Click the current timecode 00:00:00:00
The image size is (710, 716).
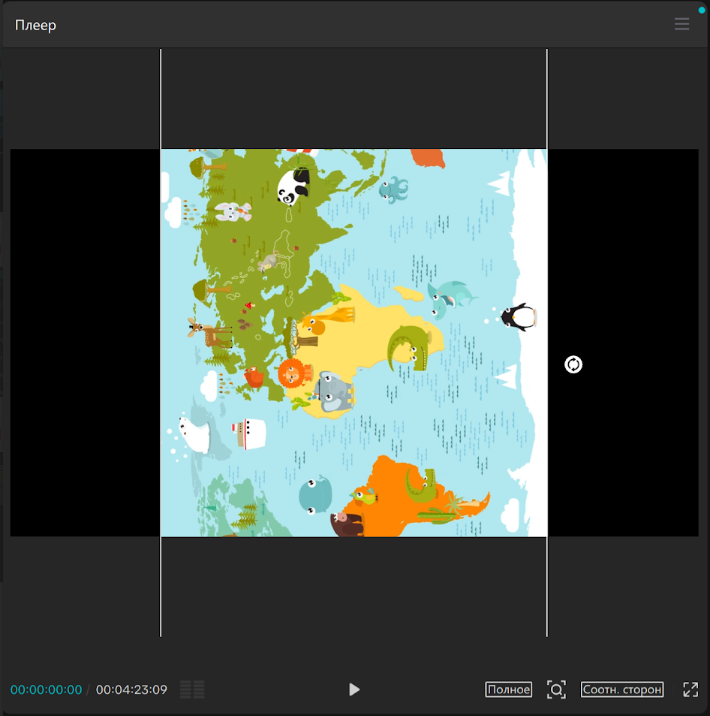[x=46, y=689]
